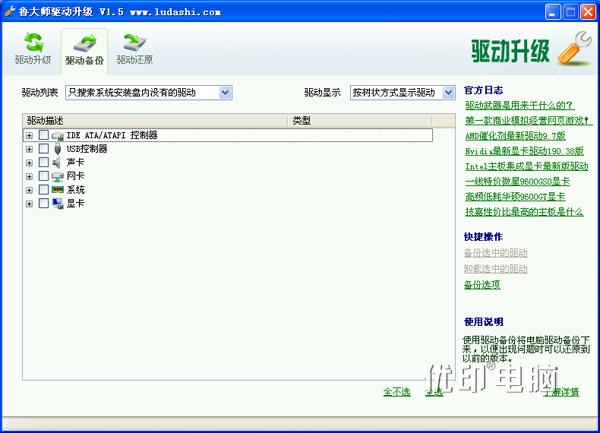This screenshot has height=433, width=600.
Task: Select the IDE ATA/ATAPI 控制器 row text
Action: [x=112, y=135]
